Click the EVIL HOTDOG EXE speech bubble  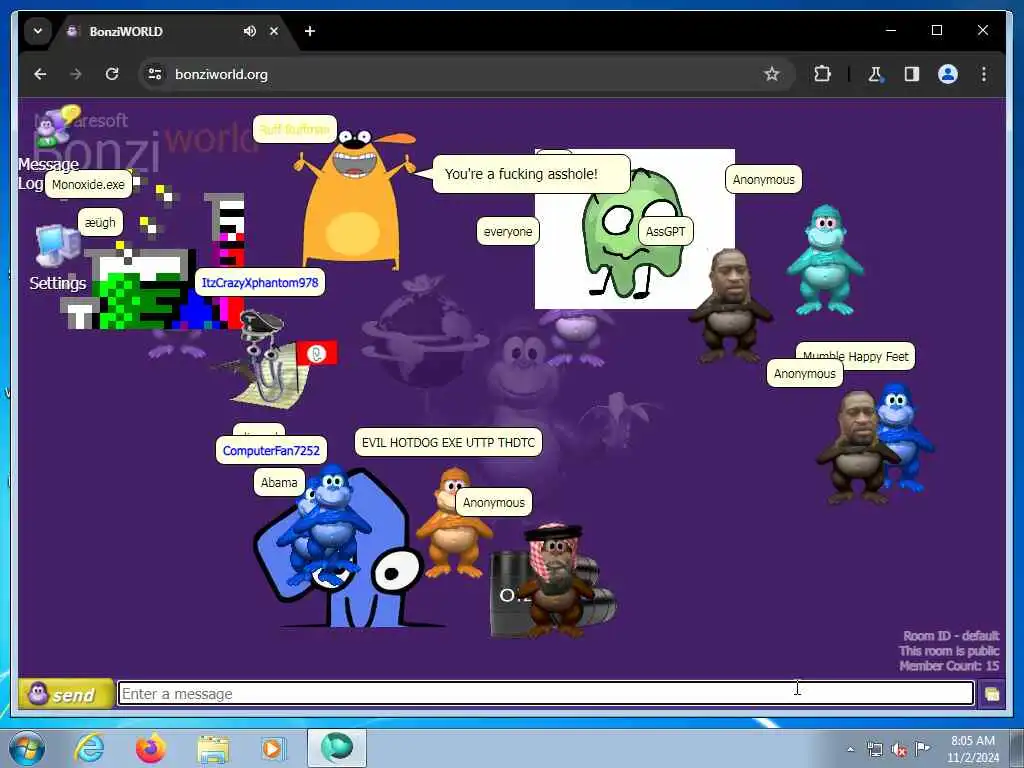click(x=448, y=443)
